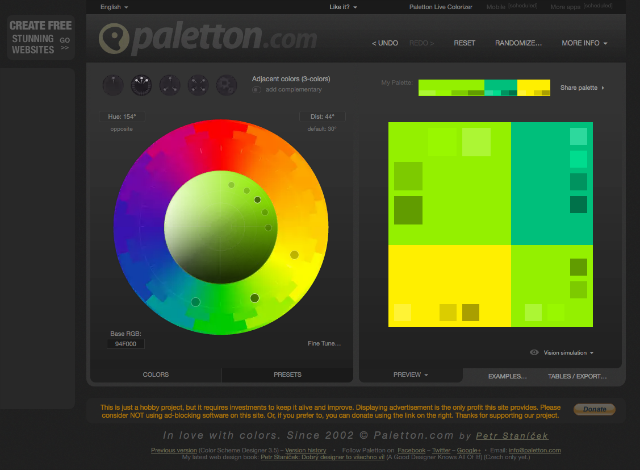This screenshot has height=470, width=640.
Task: Click the opposite hue label
Action: pyautogui.click(x=122, y=129)
